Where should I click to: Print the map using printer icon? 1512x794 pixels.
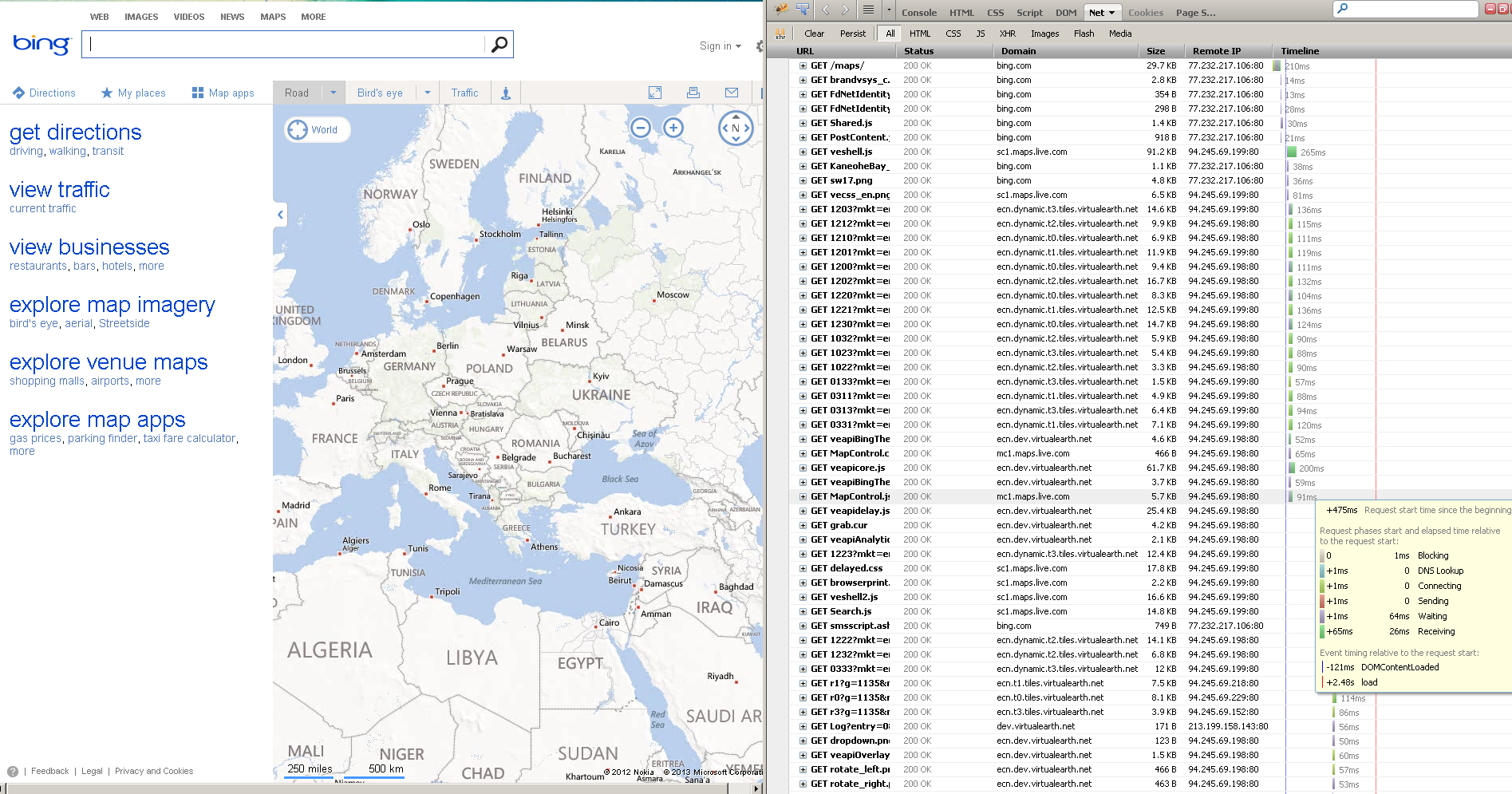pyautogui.click(x=693, y=93)
